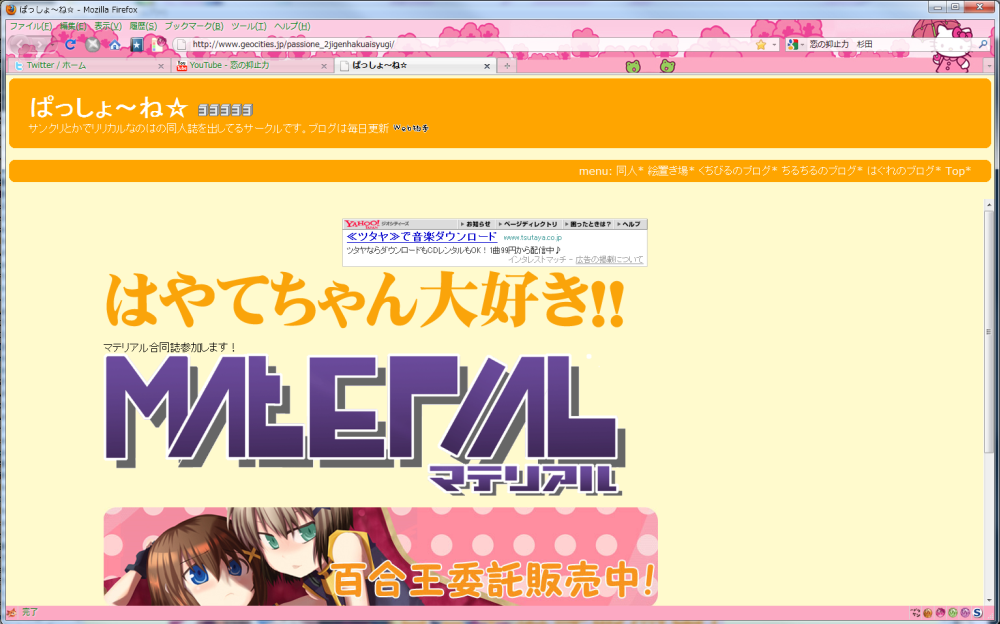The image size is (1000, 624).
Task: Click the Forward navigation arrow
Action: click(39, 44)
